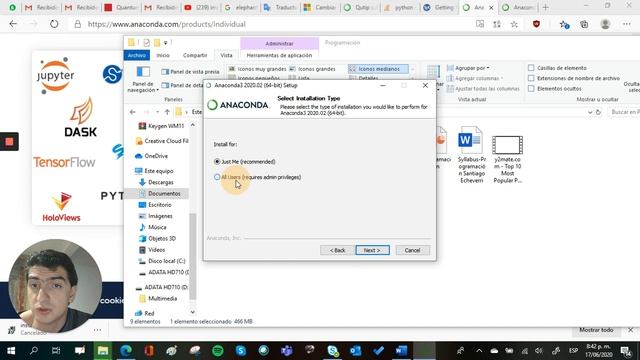
Task: Open Agrupar por dropdown
Action: coord(468,68)
